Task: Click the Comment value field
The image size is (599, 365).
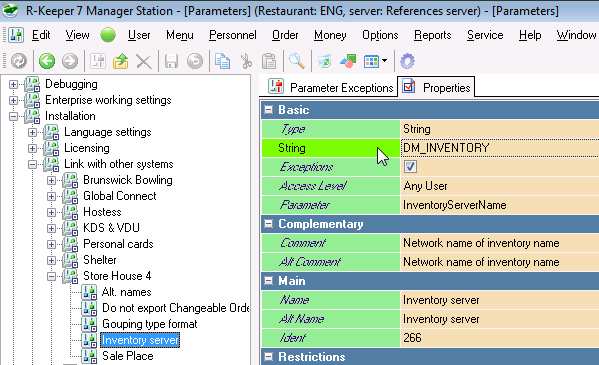Action: click(499, 243)
